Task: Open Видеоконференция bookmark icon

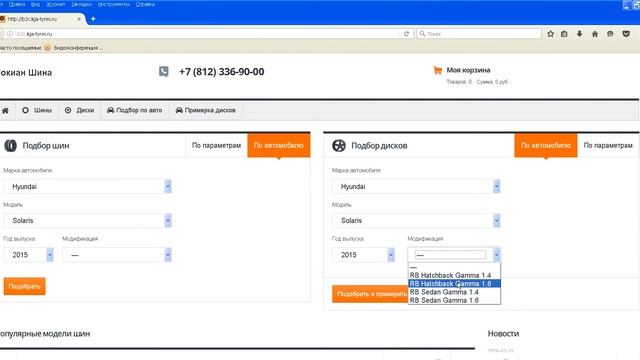Action: point(47,48)
